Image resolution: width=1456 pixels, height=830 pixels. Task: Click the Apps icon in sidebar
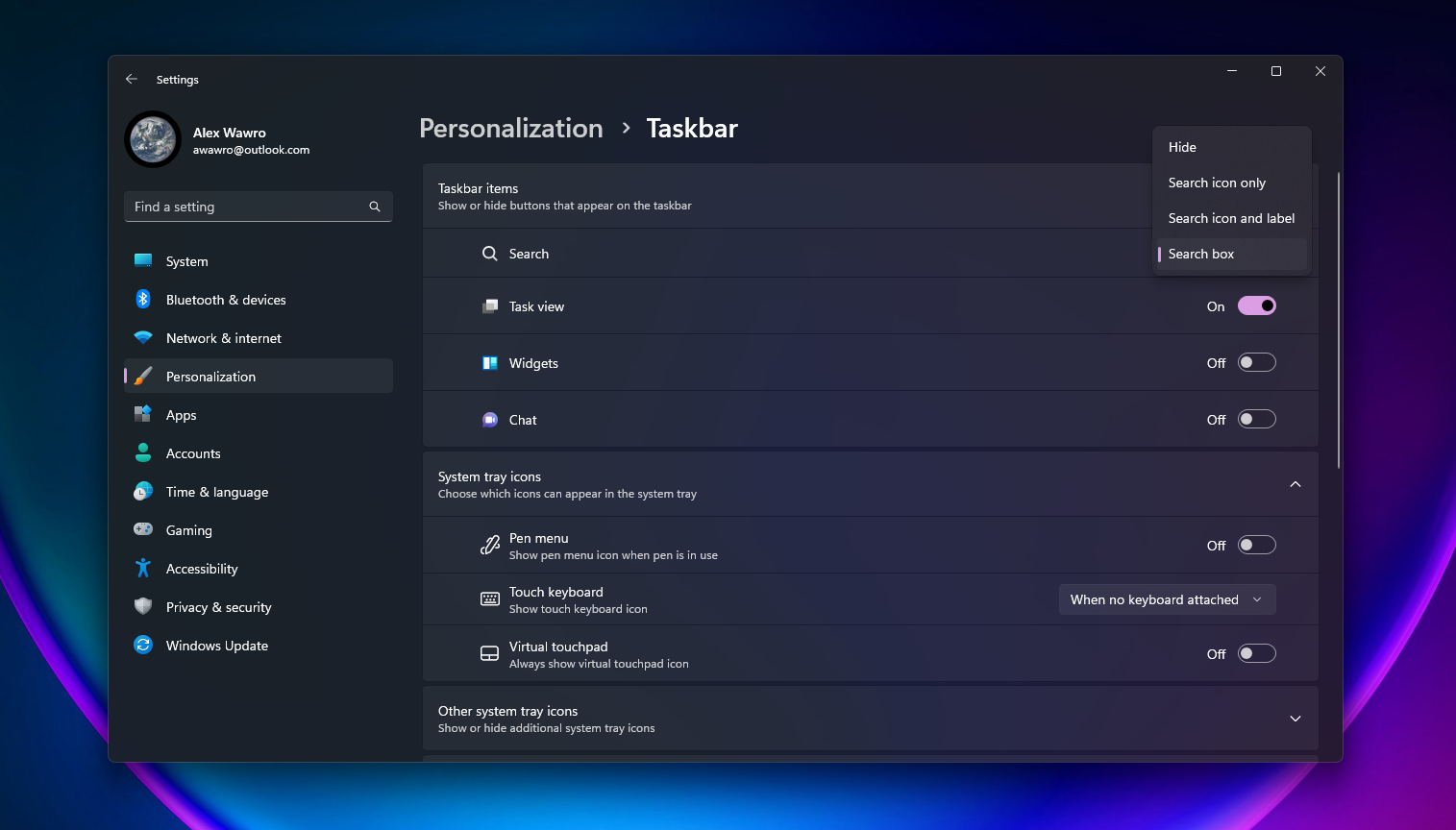[143, 414]
